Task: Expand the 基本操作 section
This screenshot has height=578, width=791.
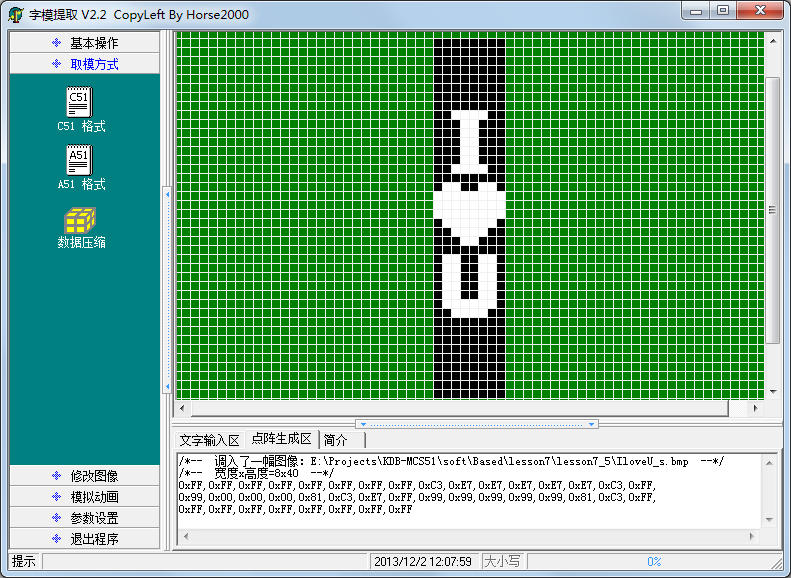Action: (85, 43)
